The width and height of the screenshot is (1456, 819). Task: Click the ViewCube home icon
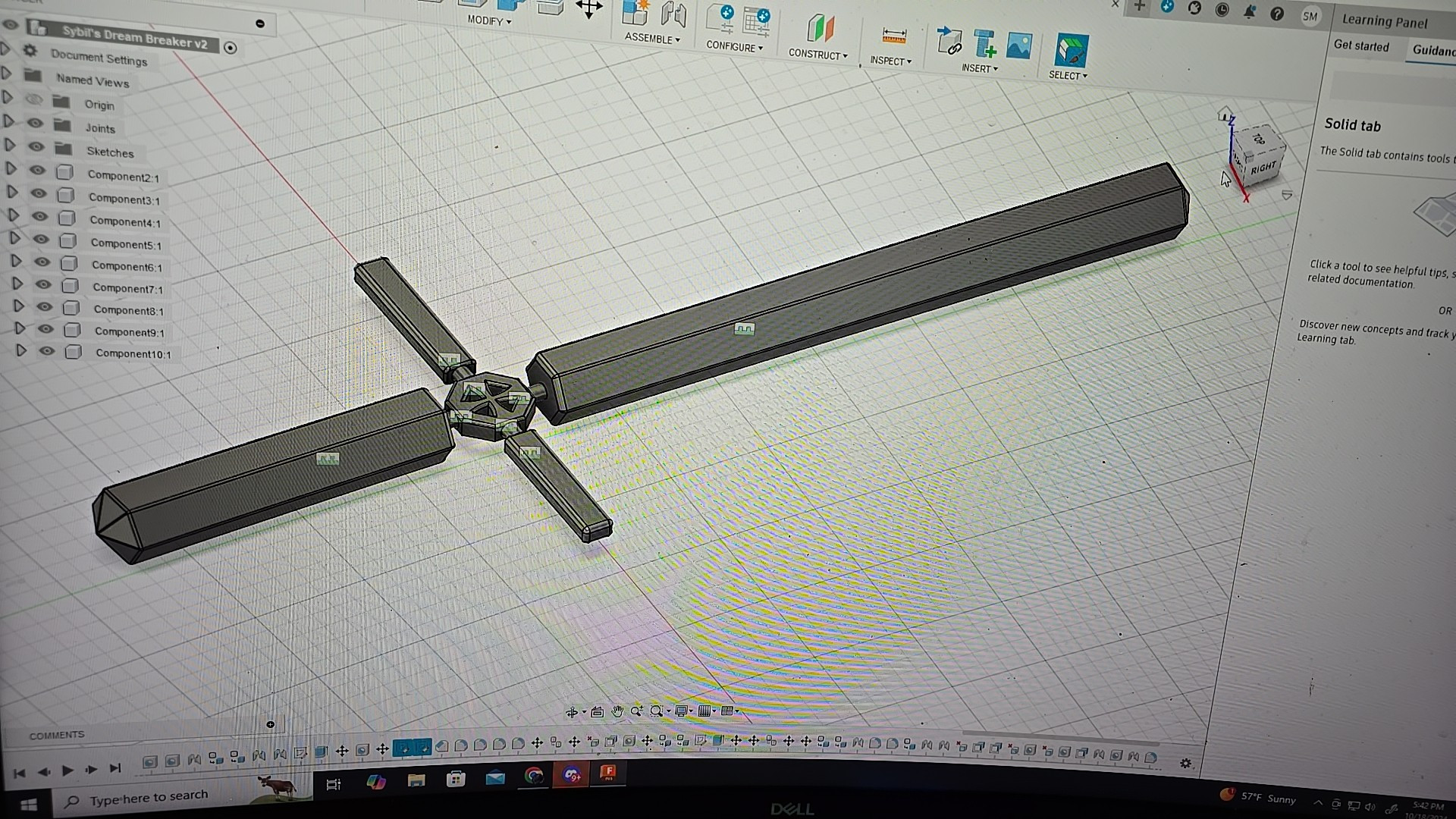(x=1225, y=115)
